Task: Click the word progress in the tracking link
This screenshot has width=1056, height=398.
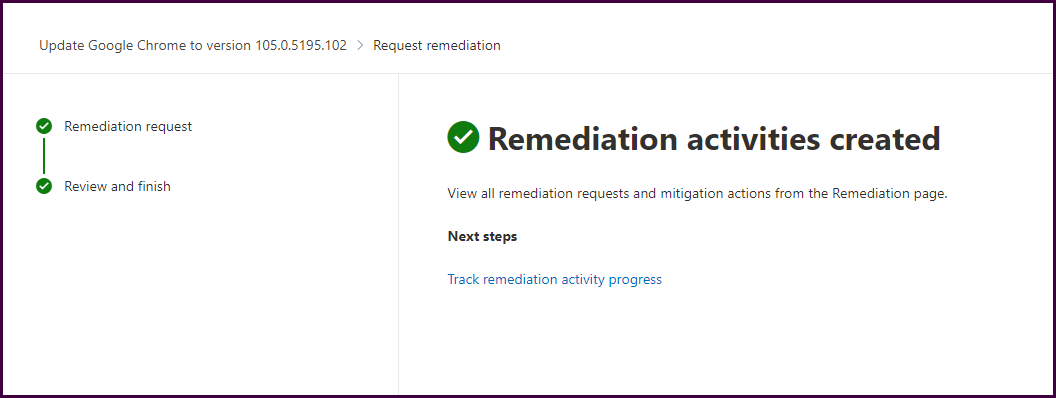Action: [x=635, y=279]
